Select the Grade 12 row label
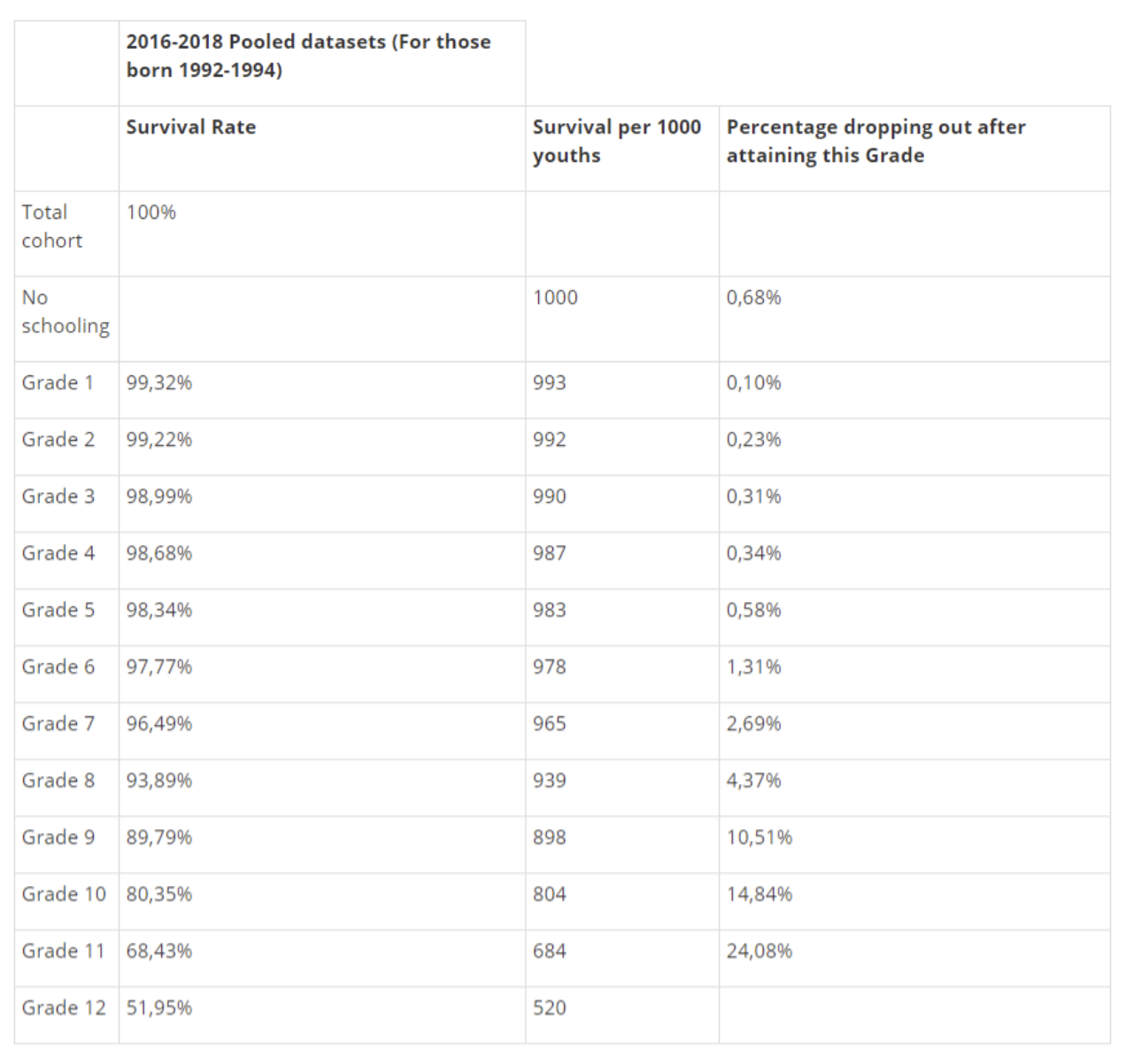 [x=64, y=1007]
